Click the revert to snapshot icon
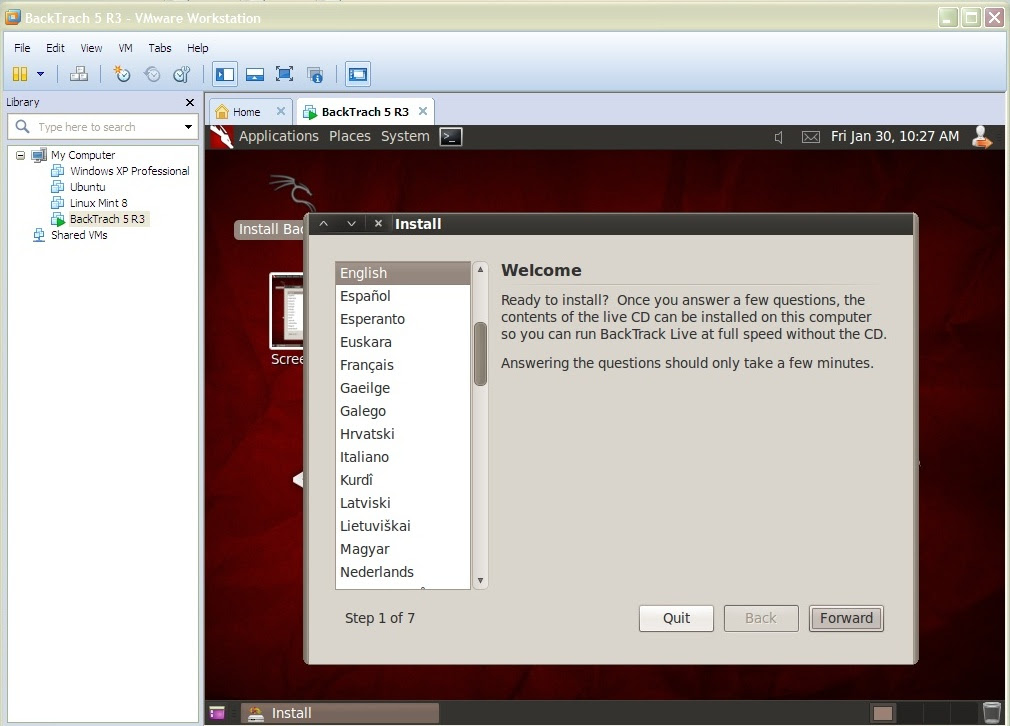The image size is (1010, 726). pyautogui.click(x=152, y=74)
